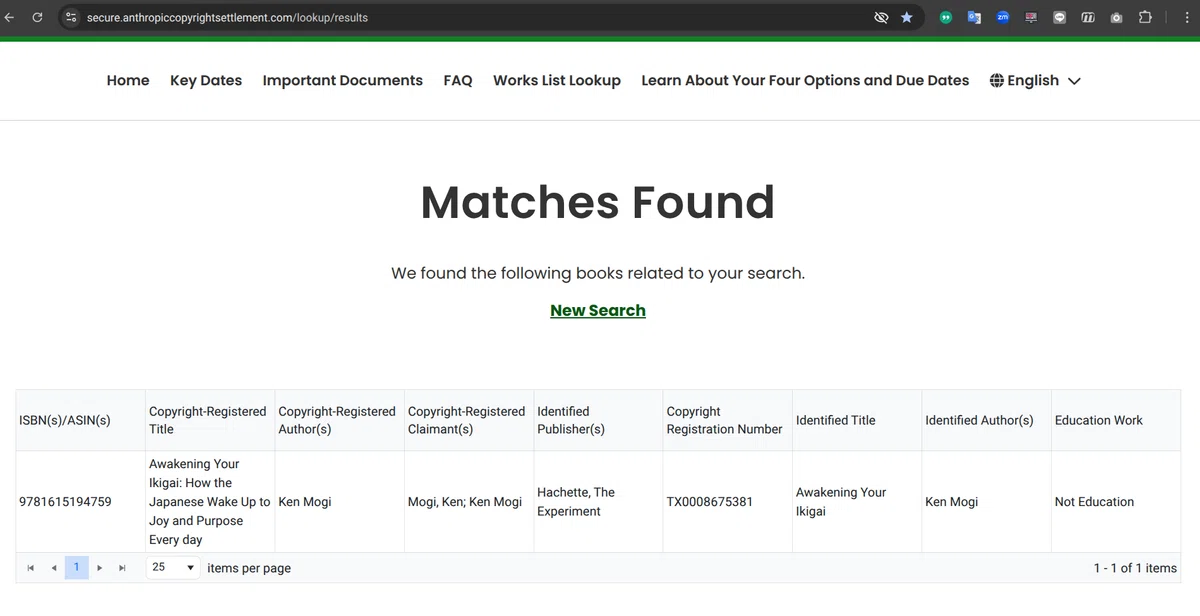Open the camera screenshot extension icon

1117,17
